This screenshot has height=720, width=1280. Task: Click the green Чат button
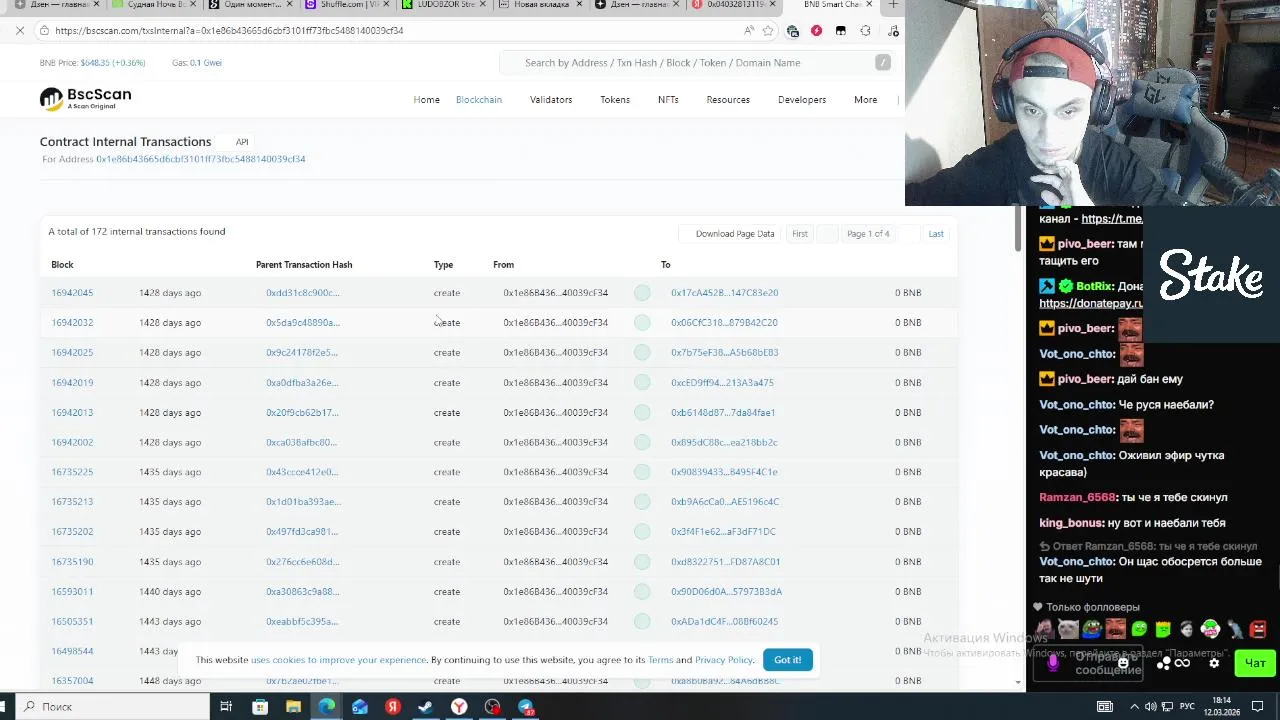coord(1255,663)
